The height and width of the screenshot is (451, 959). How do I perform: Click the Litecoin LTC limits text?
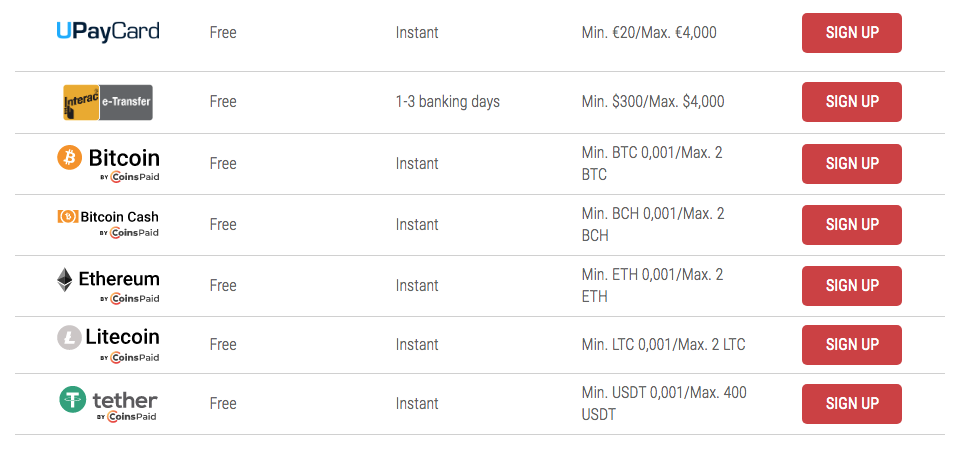[664, 345]
